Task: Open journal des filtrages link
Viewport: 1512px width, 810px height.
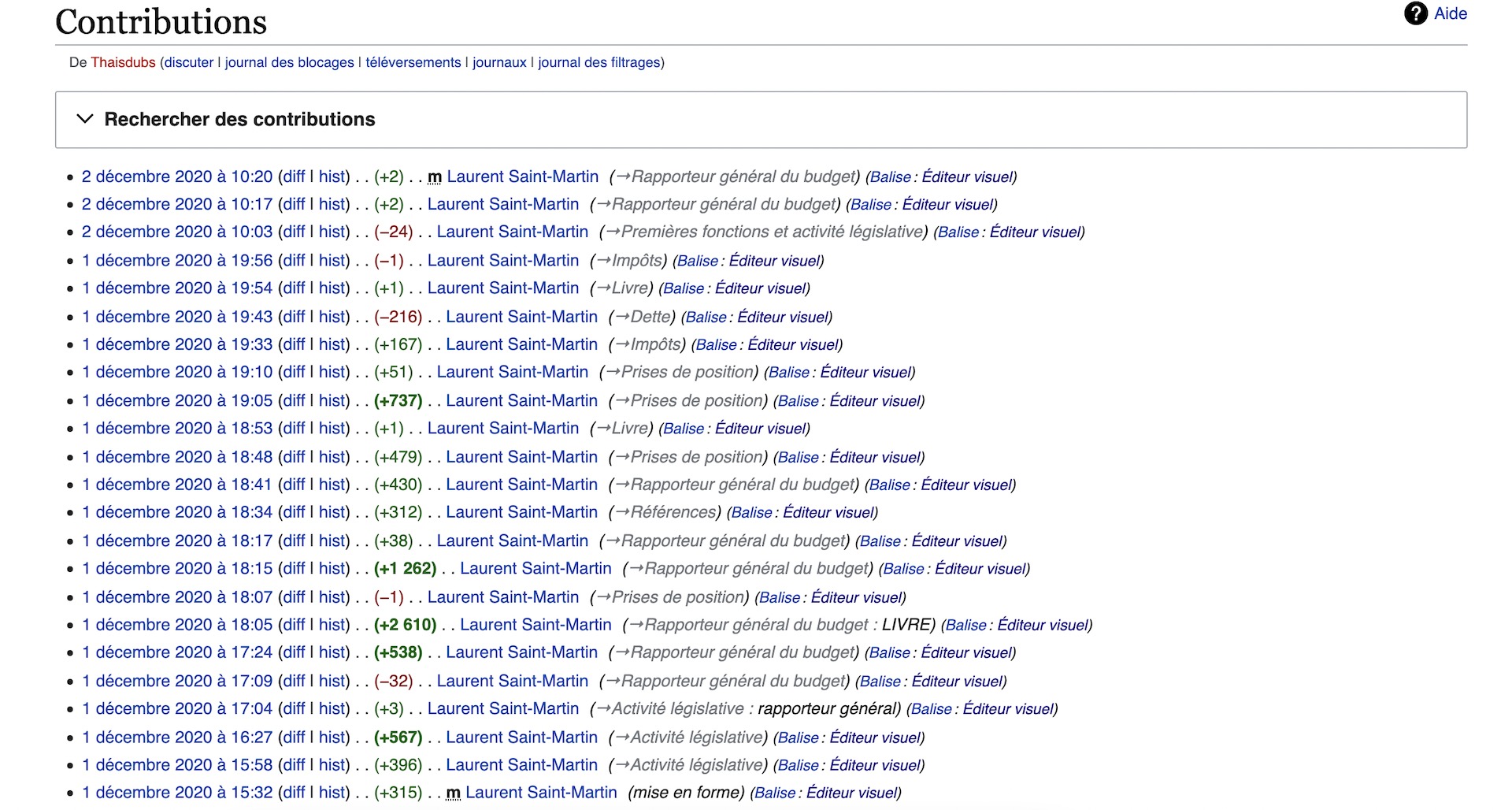Action: 599,62
